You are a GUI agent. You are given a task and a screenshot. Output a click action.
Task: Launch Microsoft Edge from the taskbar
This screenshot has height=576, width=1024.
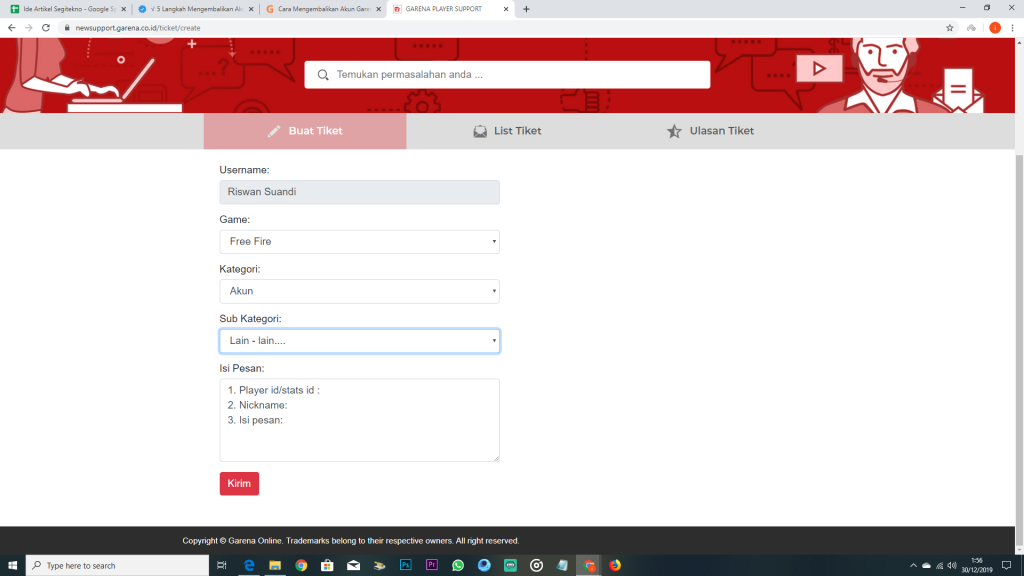(249, 566)
